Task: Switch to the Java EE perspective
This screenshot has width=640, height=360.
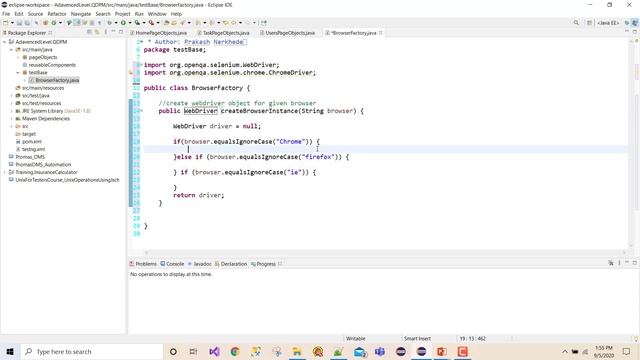Action: coord(608,23)
